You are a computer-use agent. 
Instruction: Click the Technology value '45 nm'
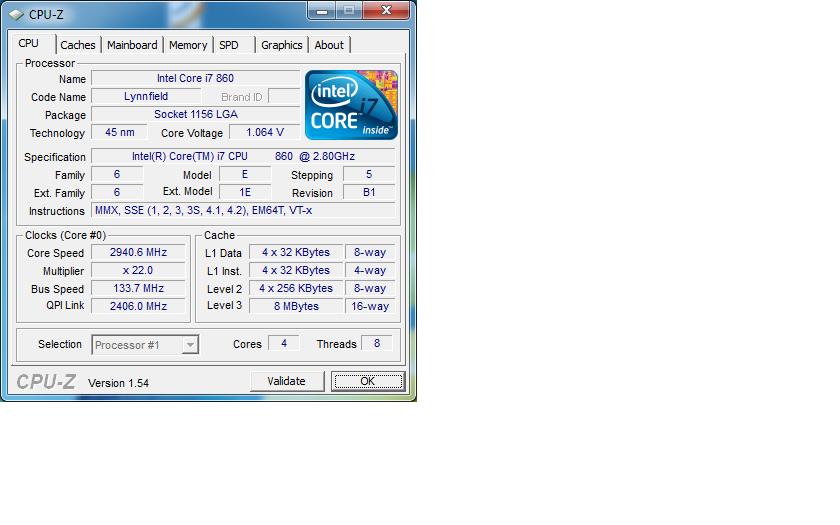point(119,132)
